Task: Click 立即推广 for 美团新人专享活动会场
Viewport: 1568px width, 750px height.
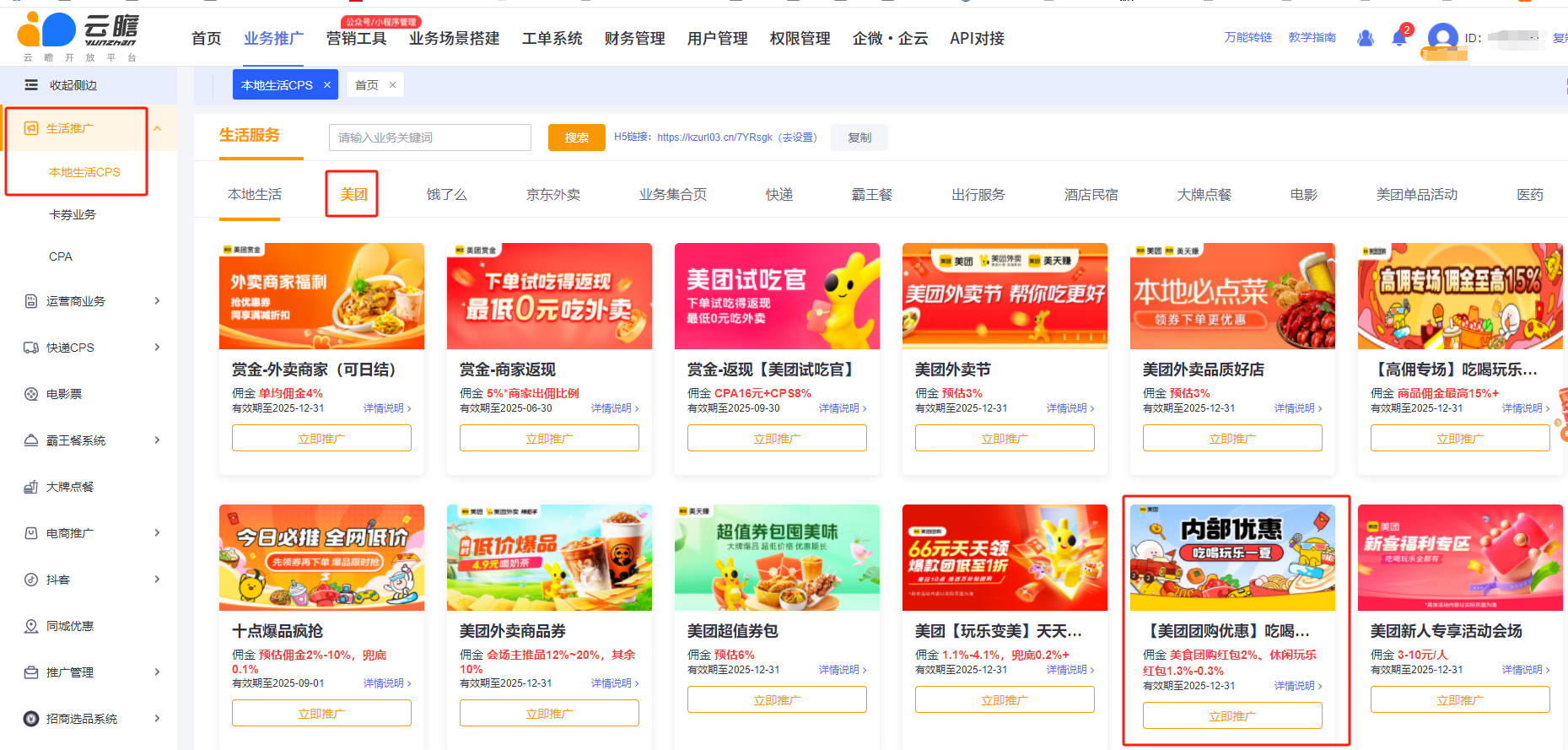Action: pyautogui.click(x=1460, y=699)
